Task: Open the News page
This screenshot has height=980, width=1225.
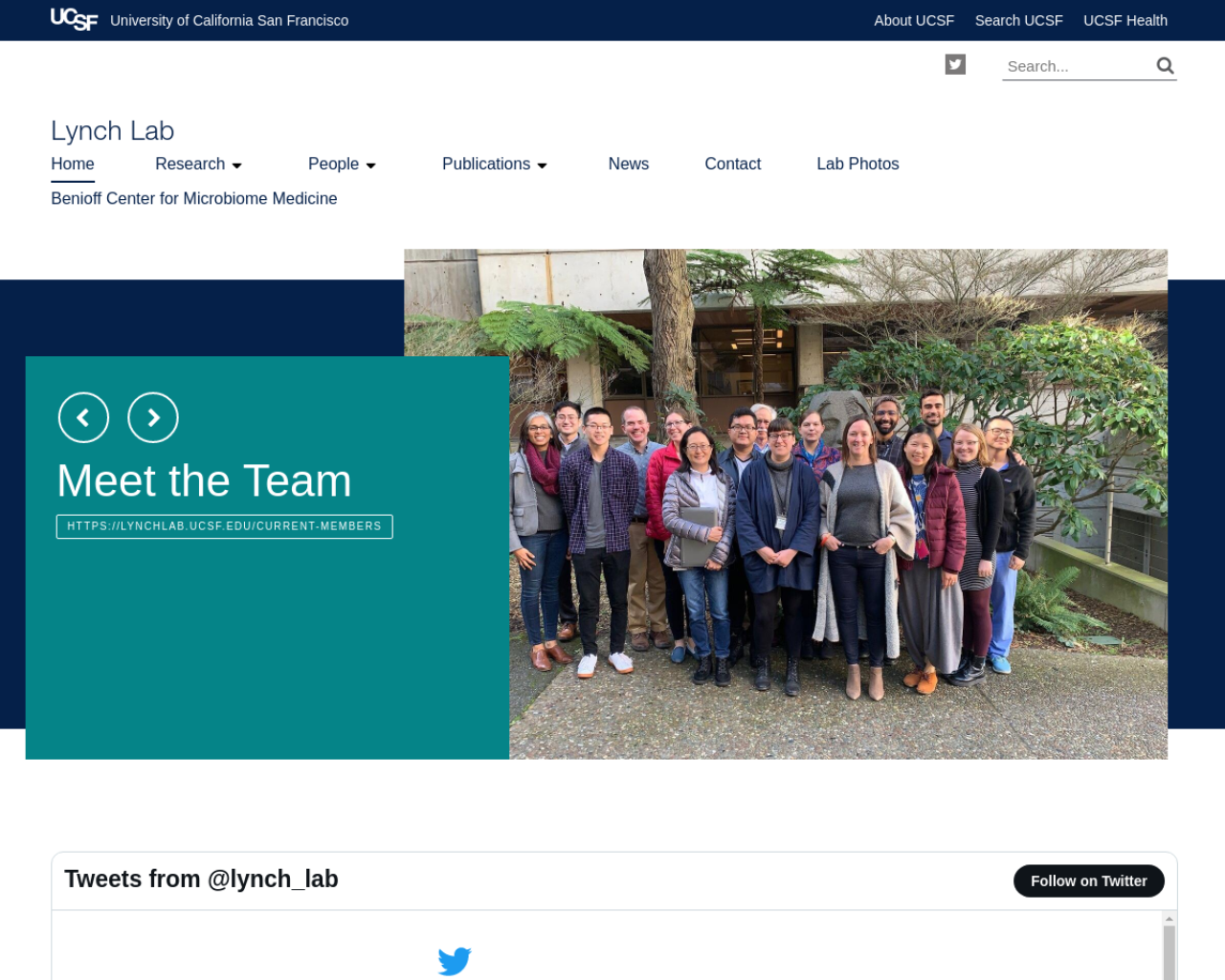Action: click(x=629, y=164)
